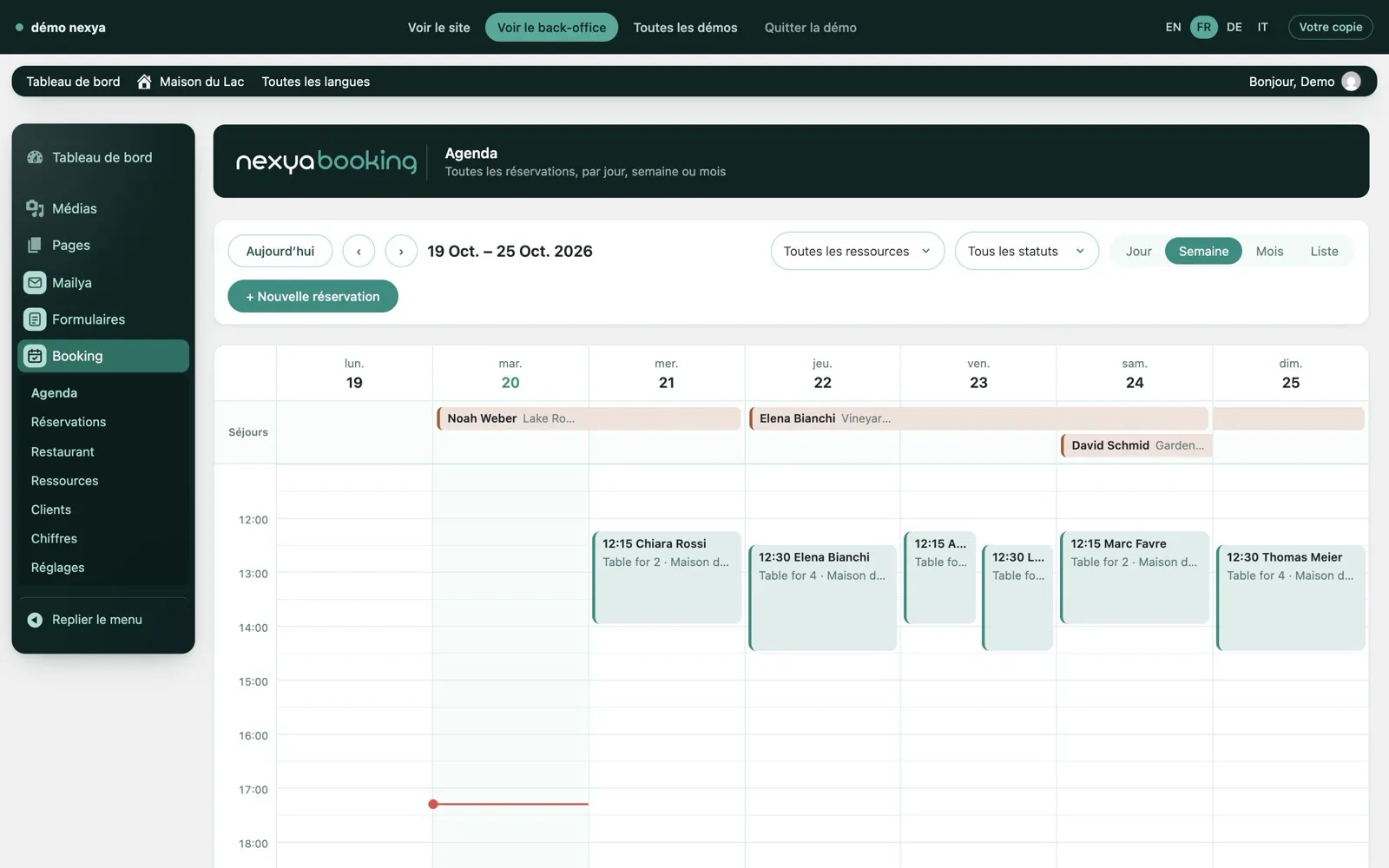1389x868 pixels.
Task: Open Chiffres in the Booking submenu
Action: point(54,538)
